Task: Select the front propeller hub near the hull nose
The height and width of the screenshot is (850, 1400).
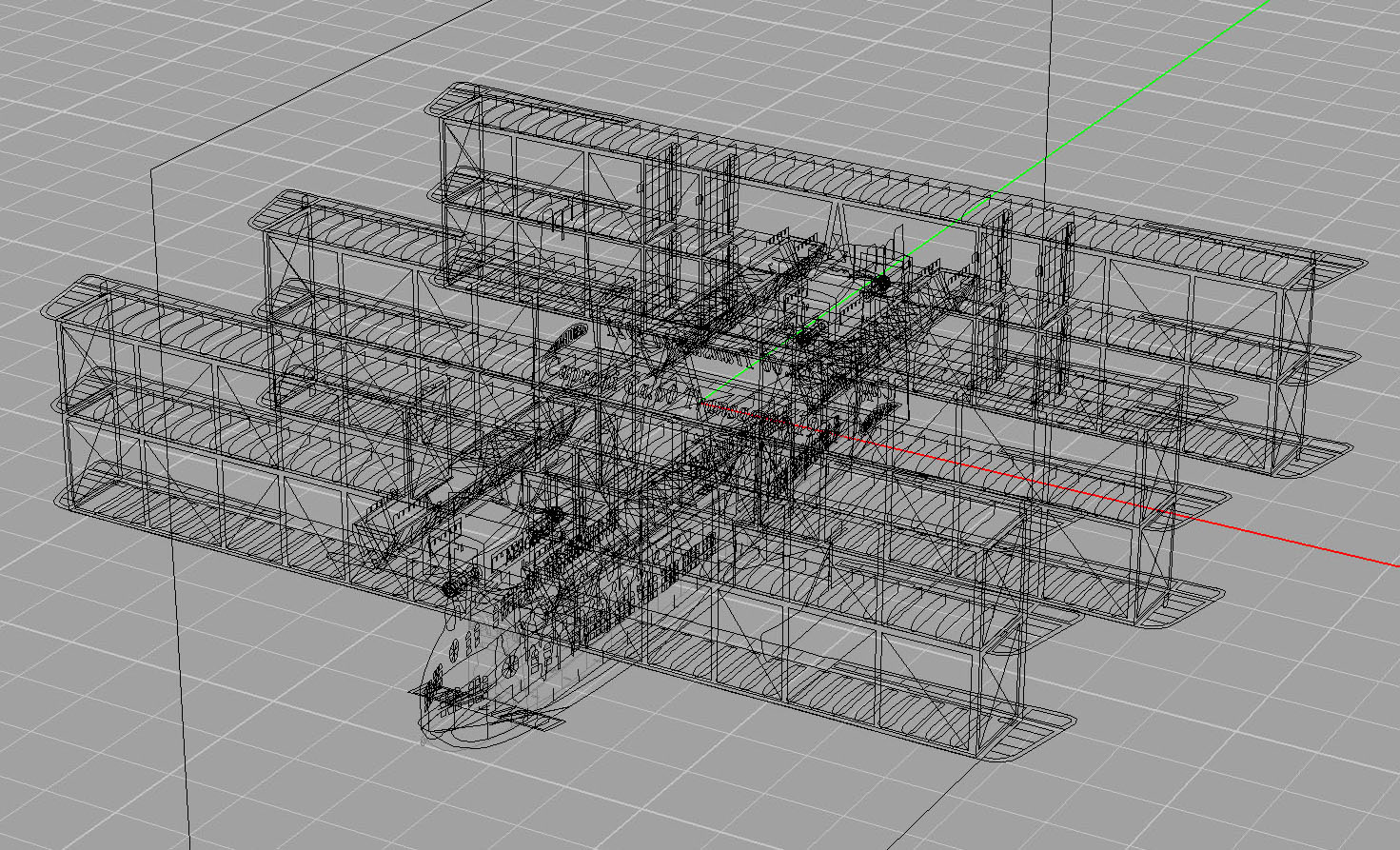Action: coord(452,589)
